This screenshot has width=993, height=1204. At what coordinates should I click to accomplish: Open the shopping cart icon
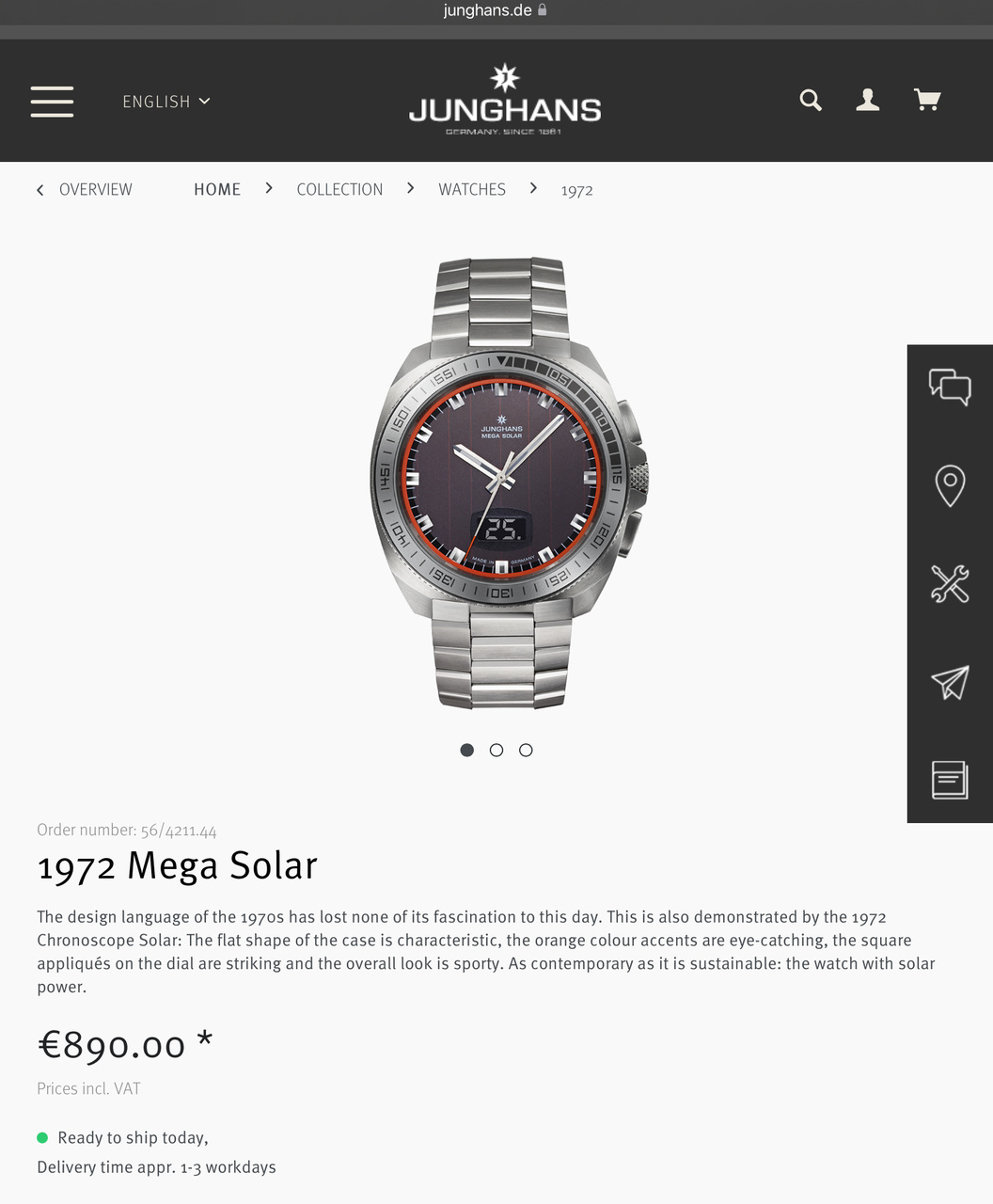point(927,100)
